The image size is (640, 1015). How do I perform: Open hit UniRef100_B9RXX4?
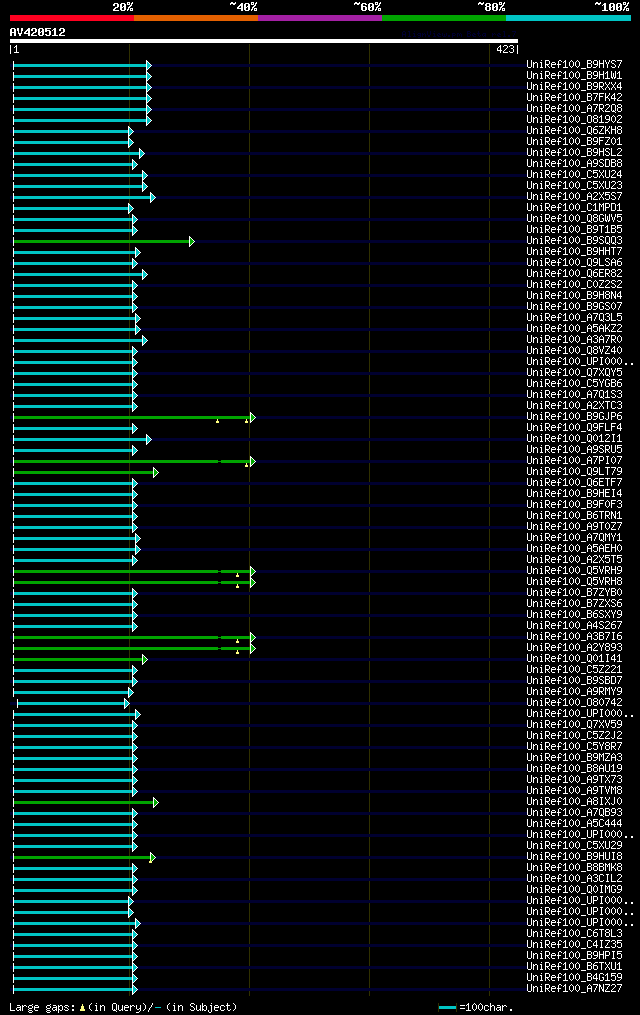pyautogui.click(x=574, y=87)
